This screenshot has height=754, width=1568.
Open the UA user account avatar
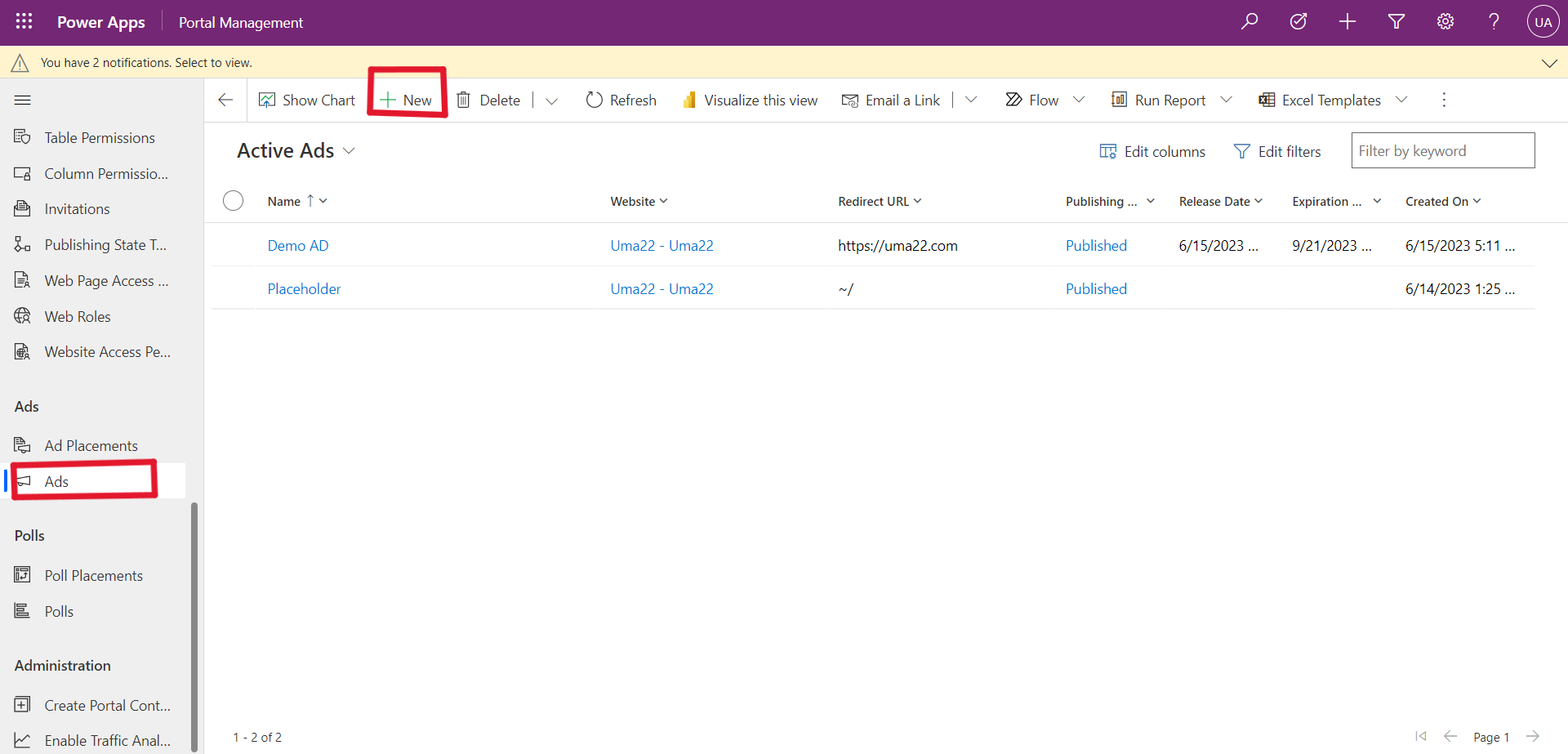1543,22
